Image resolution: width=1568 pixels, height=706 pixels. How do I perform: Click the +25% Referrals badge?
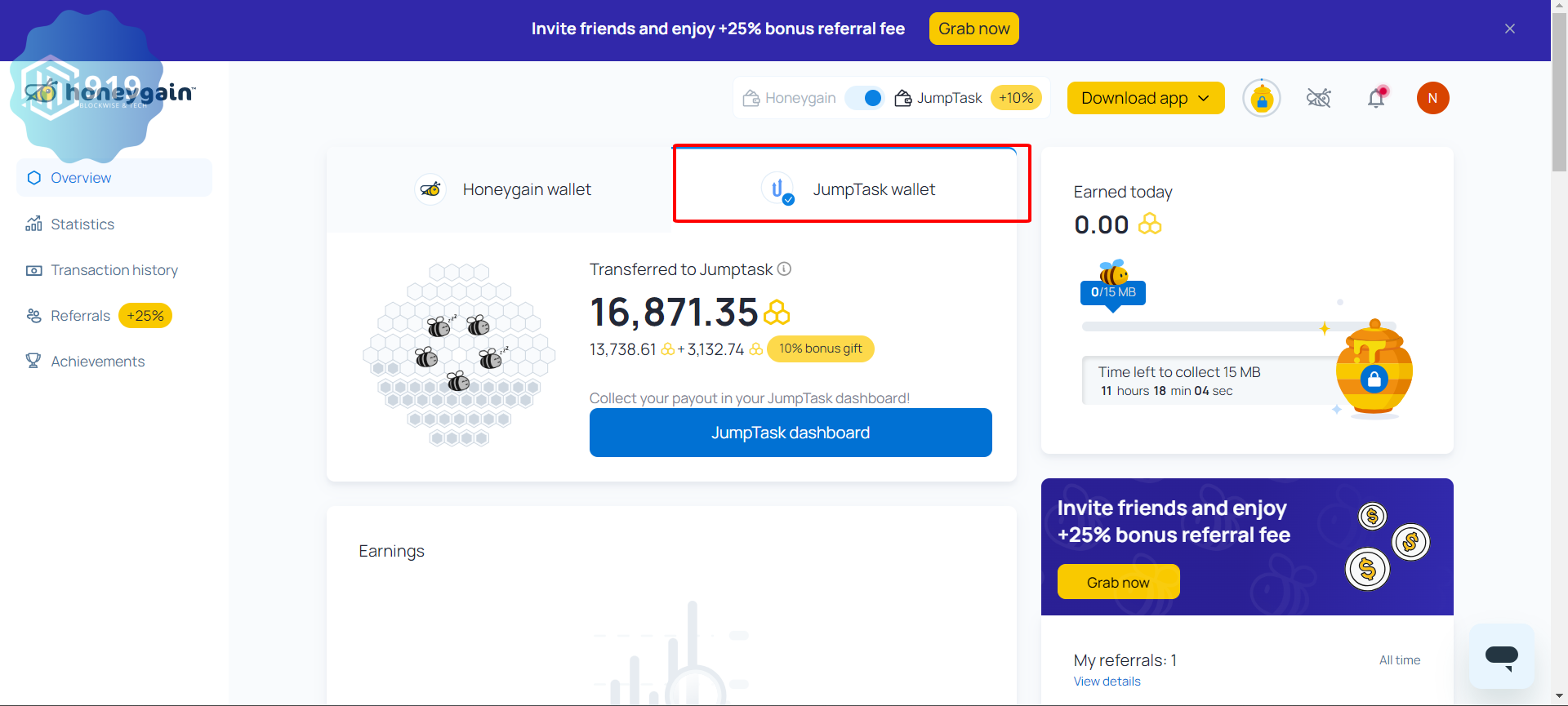click(x=145, y=316)
